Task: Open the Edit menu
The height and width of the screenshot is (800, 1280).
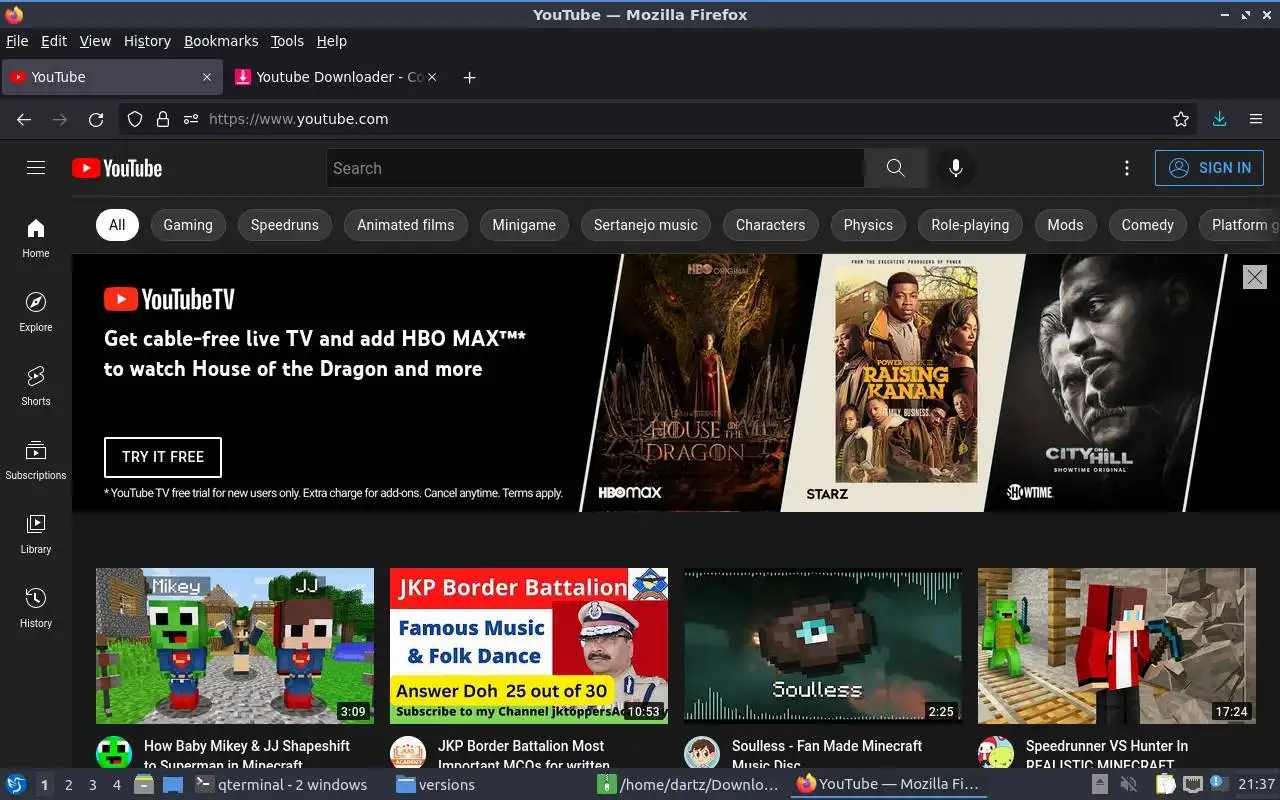Action: coord(54,41)
